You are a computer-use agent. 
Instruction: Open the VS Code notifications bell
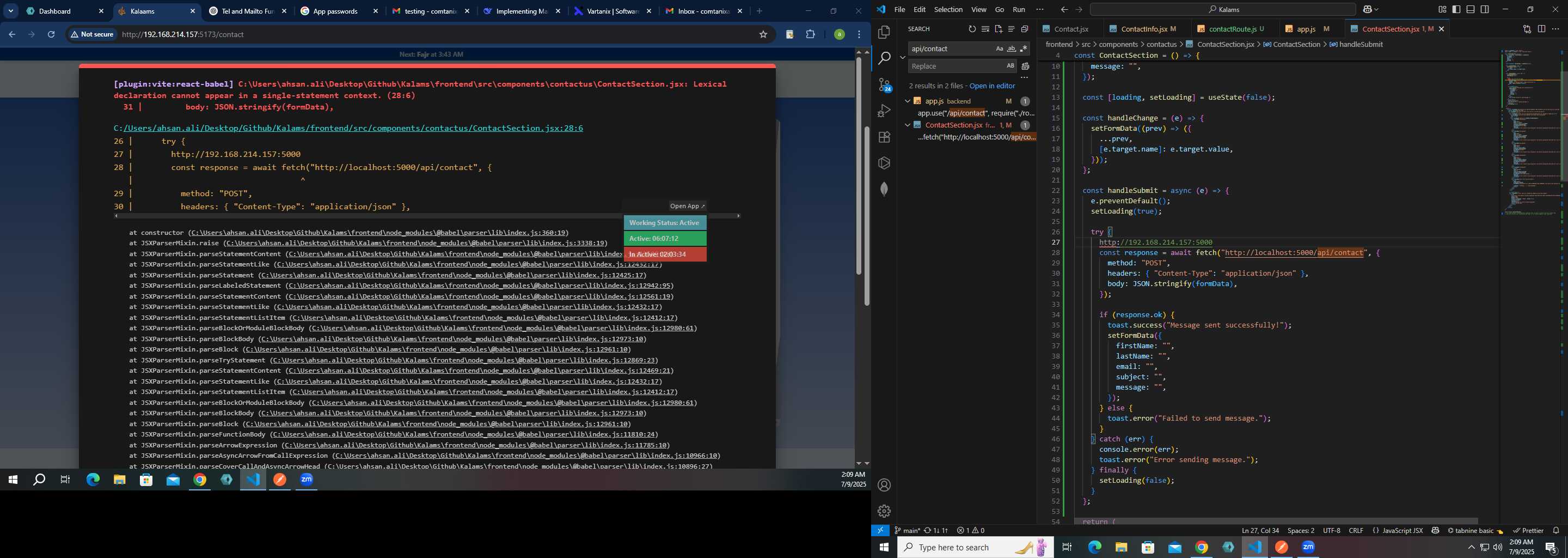tap(1556, 531)
